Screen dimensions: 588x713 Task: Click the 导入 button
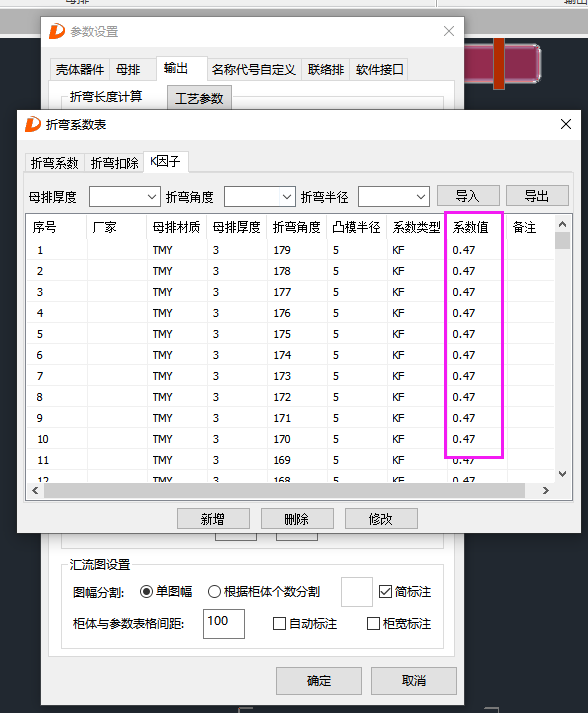[x=468, y=196]
